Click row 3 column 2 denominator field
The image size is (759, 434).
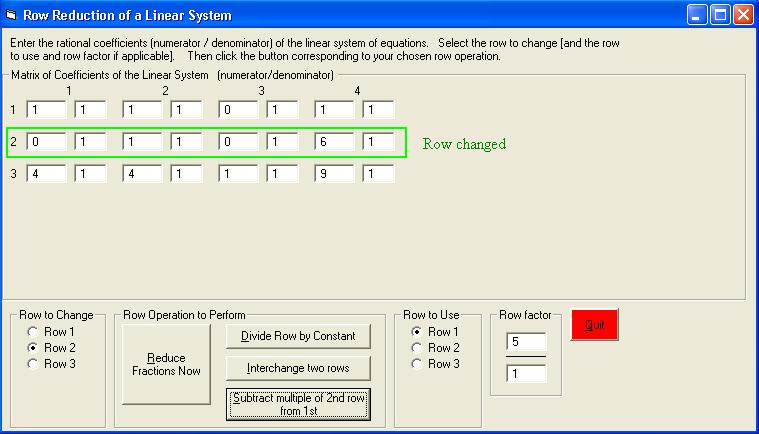186,174
